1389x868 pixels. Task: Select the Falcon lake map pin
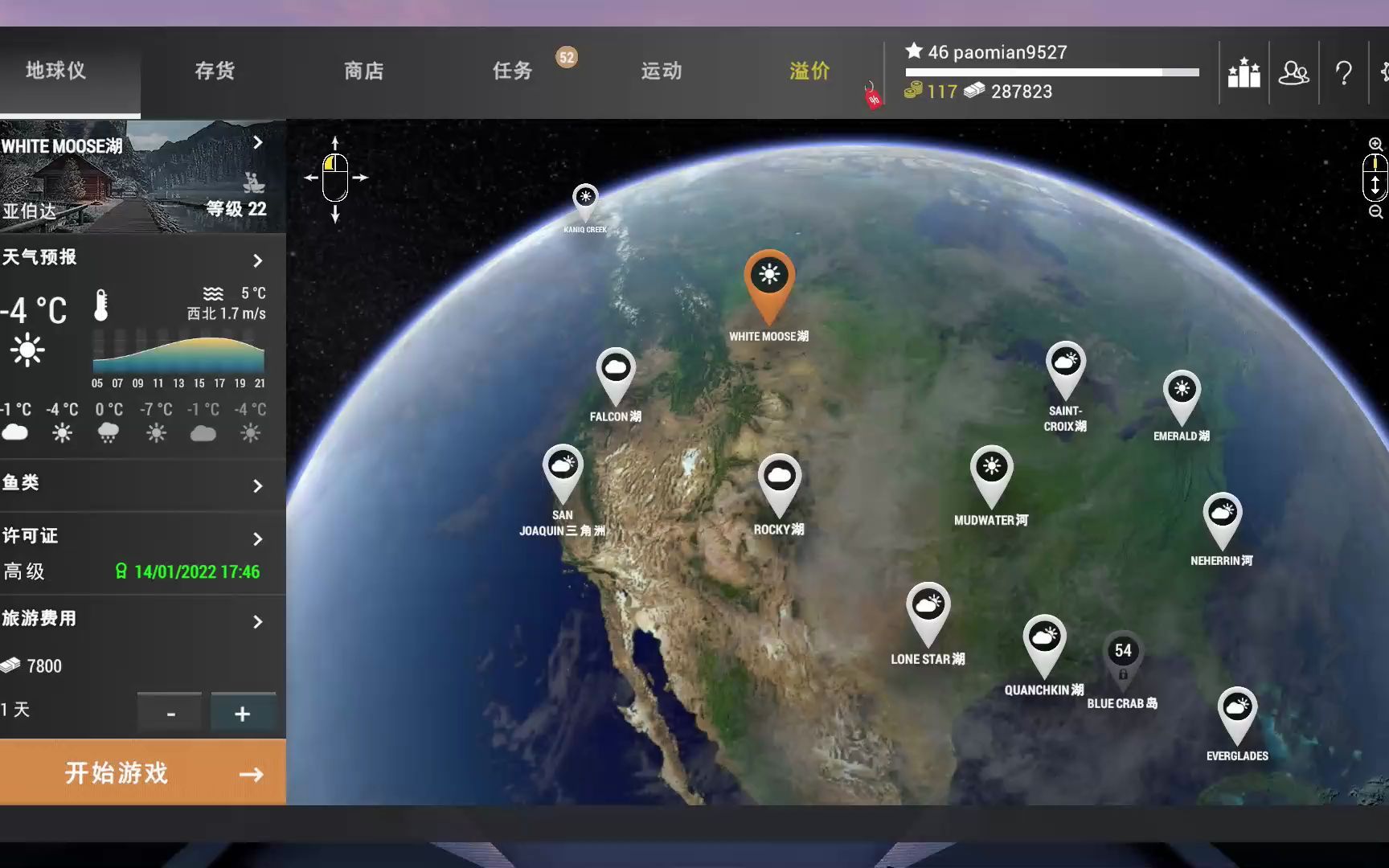click(616, 375)
